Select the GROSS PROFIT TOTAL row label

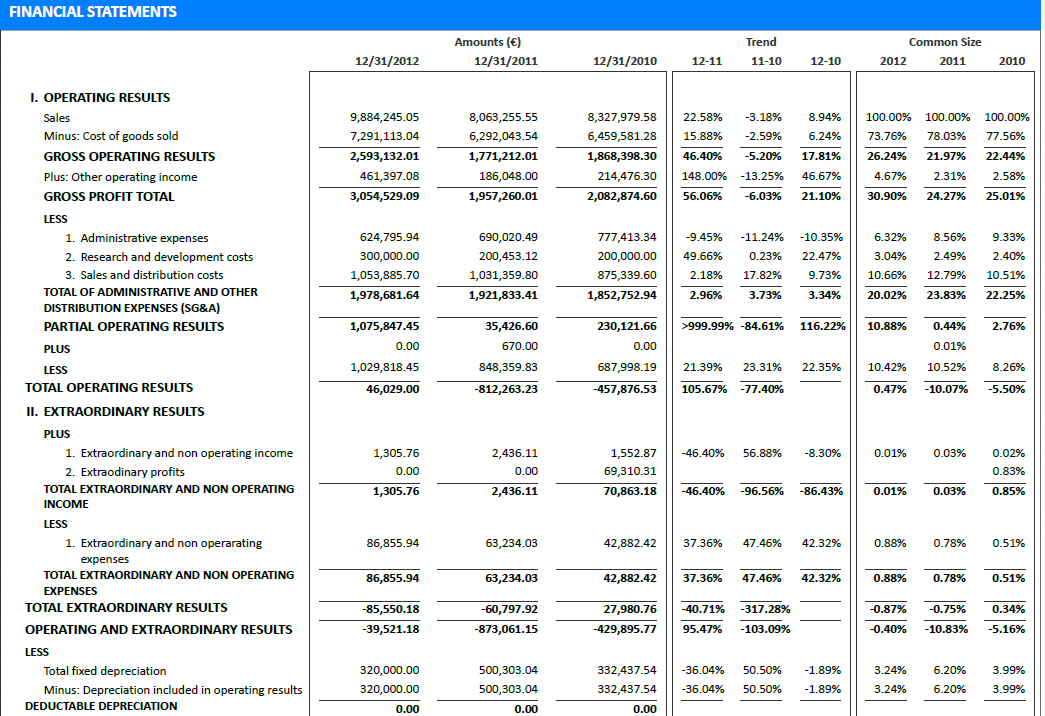[109, 197]
